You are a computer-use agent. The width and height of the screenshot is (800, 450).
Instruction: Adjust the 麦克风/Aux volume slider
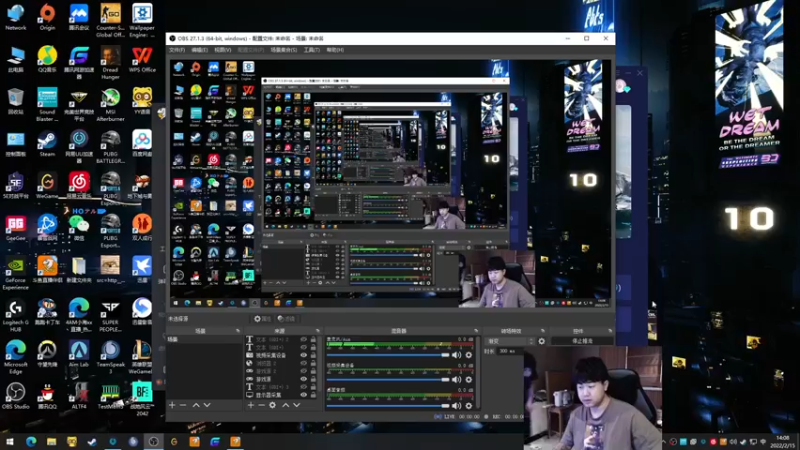(x=388, y=355)
